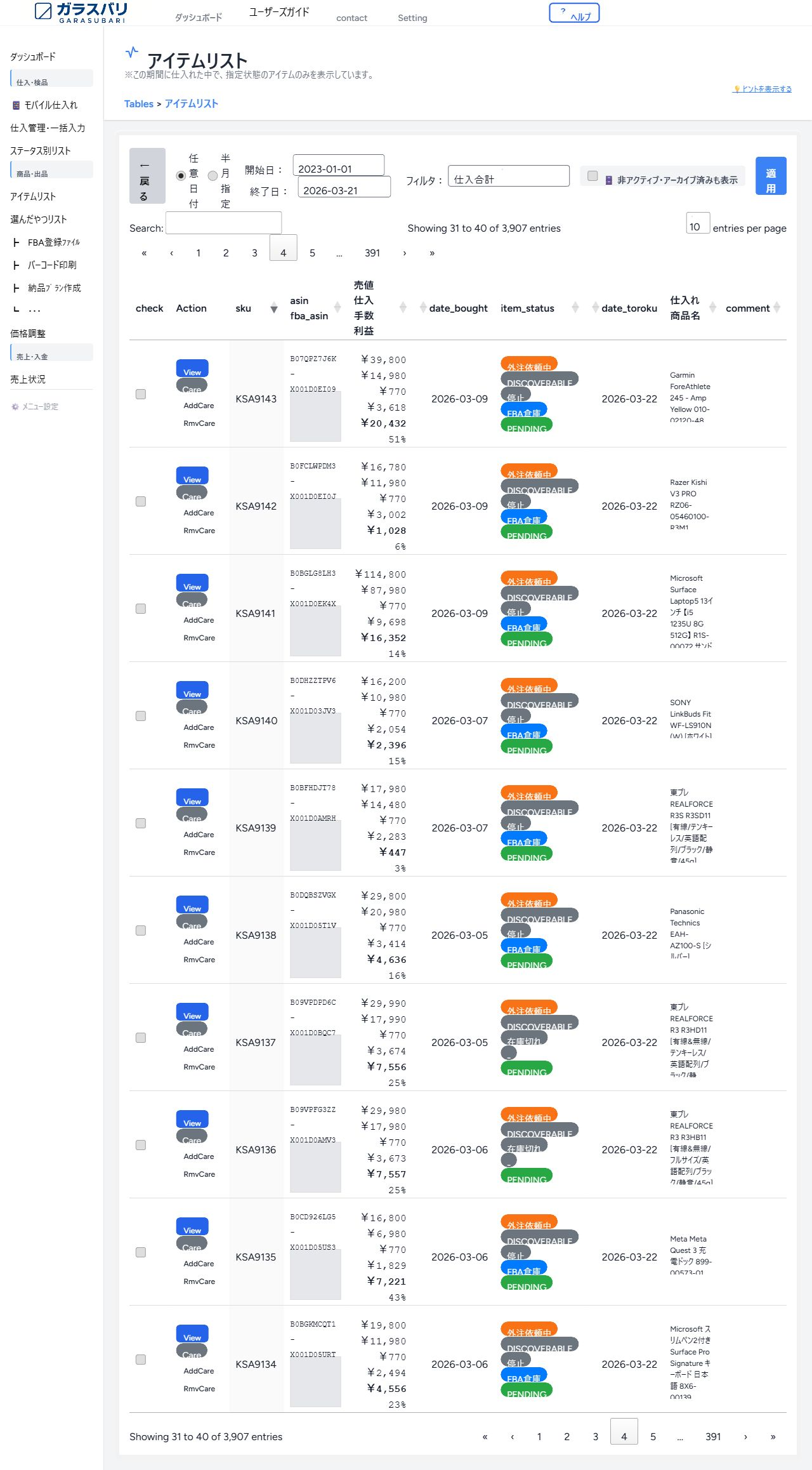
Task: Click the Garasubari logo icon
Action: point(43,11)
